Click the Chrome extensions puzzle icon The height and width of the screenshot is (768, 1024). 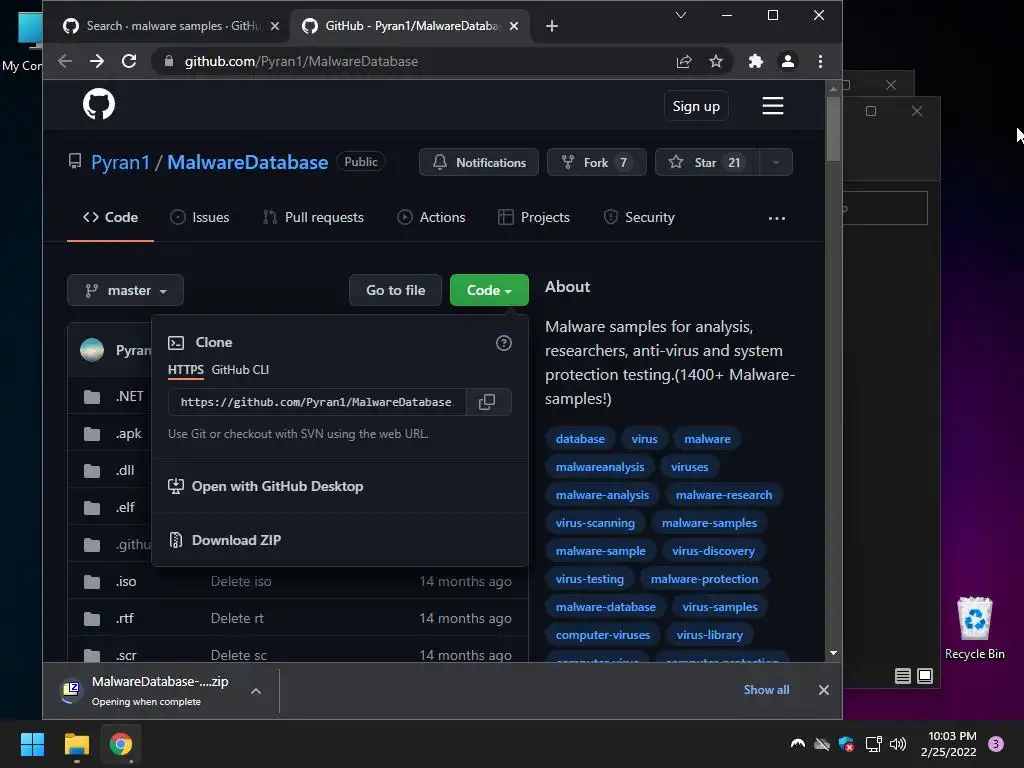click(x=756, y=61)
